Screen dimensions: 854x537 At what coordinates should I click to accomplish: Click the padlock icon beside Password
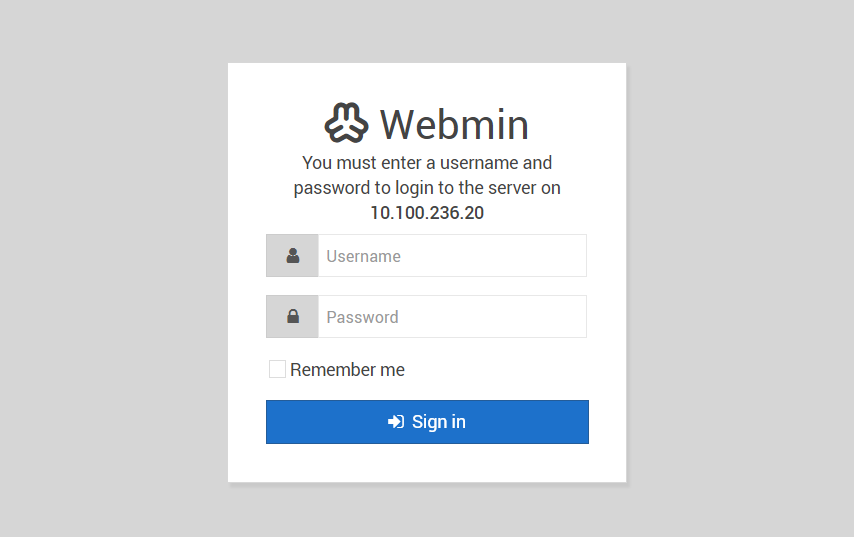point(293,316)
